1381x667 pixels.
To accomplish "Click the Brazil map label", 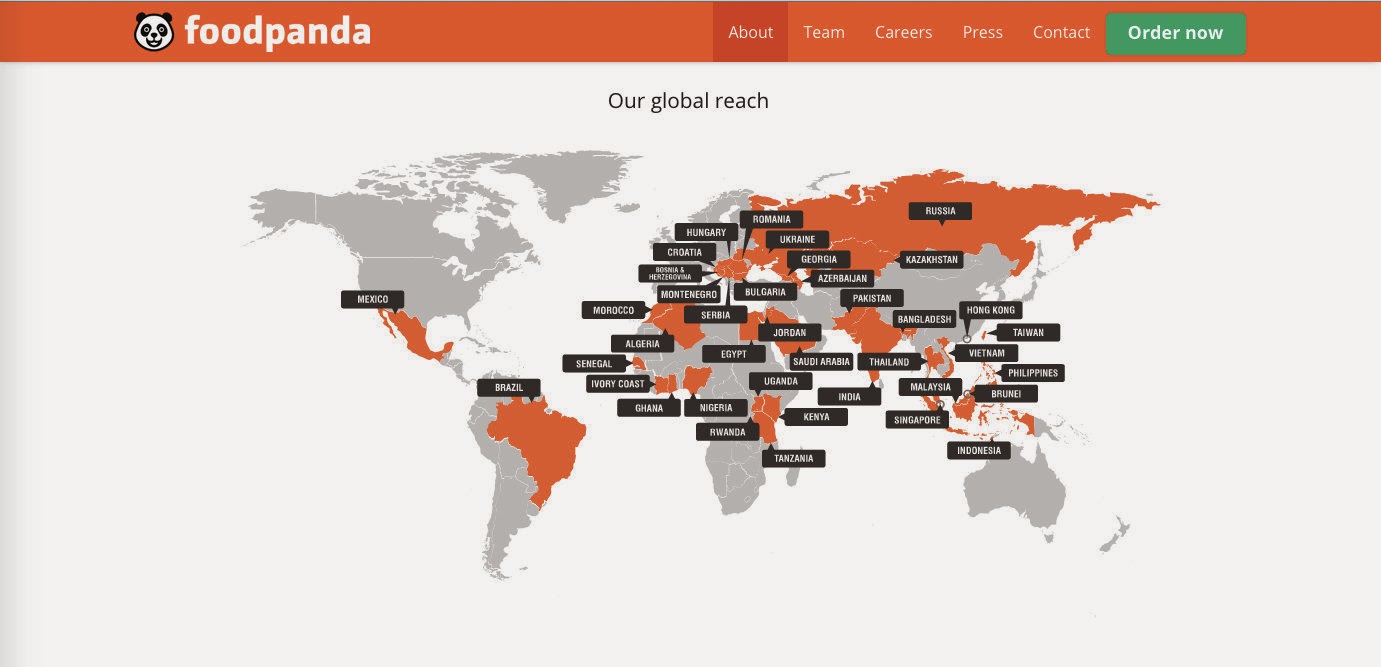I will click(x=509, y=387).
